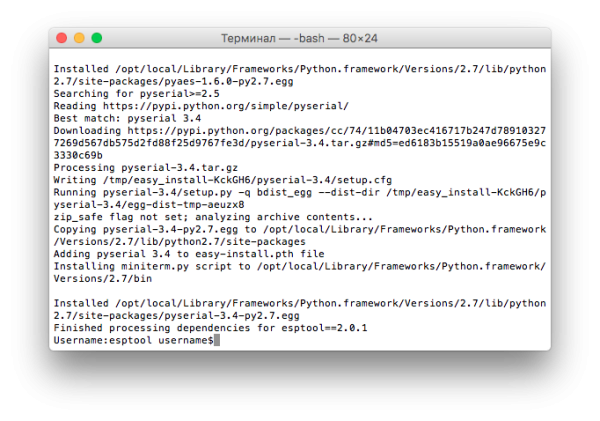Click 'zip_safe flag not set' line

213,217
